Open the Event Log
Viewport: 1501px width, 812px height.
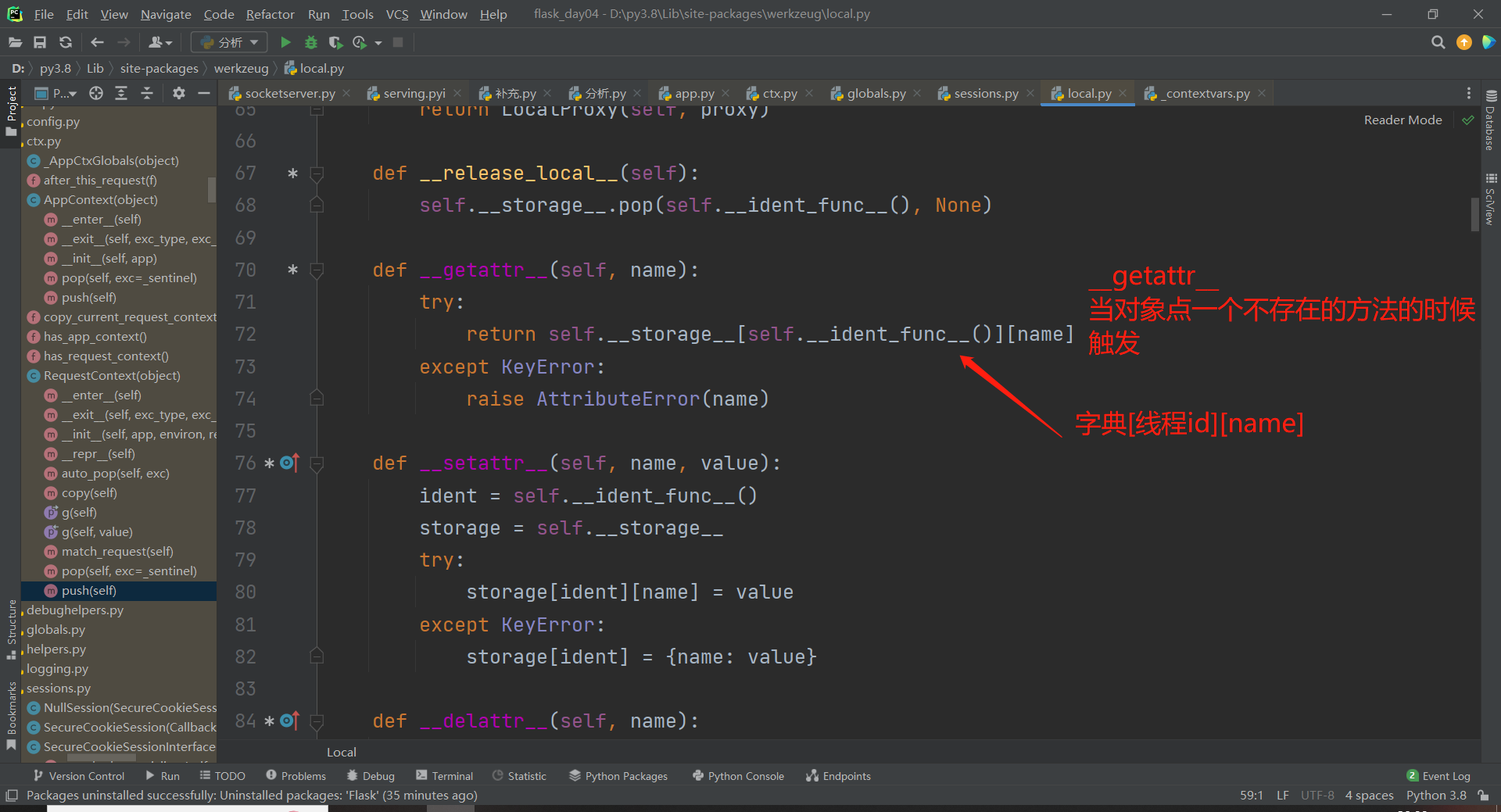pyautogui.click(x=1438, y=775)
